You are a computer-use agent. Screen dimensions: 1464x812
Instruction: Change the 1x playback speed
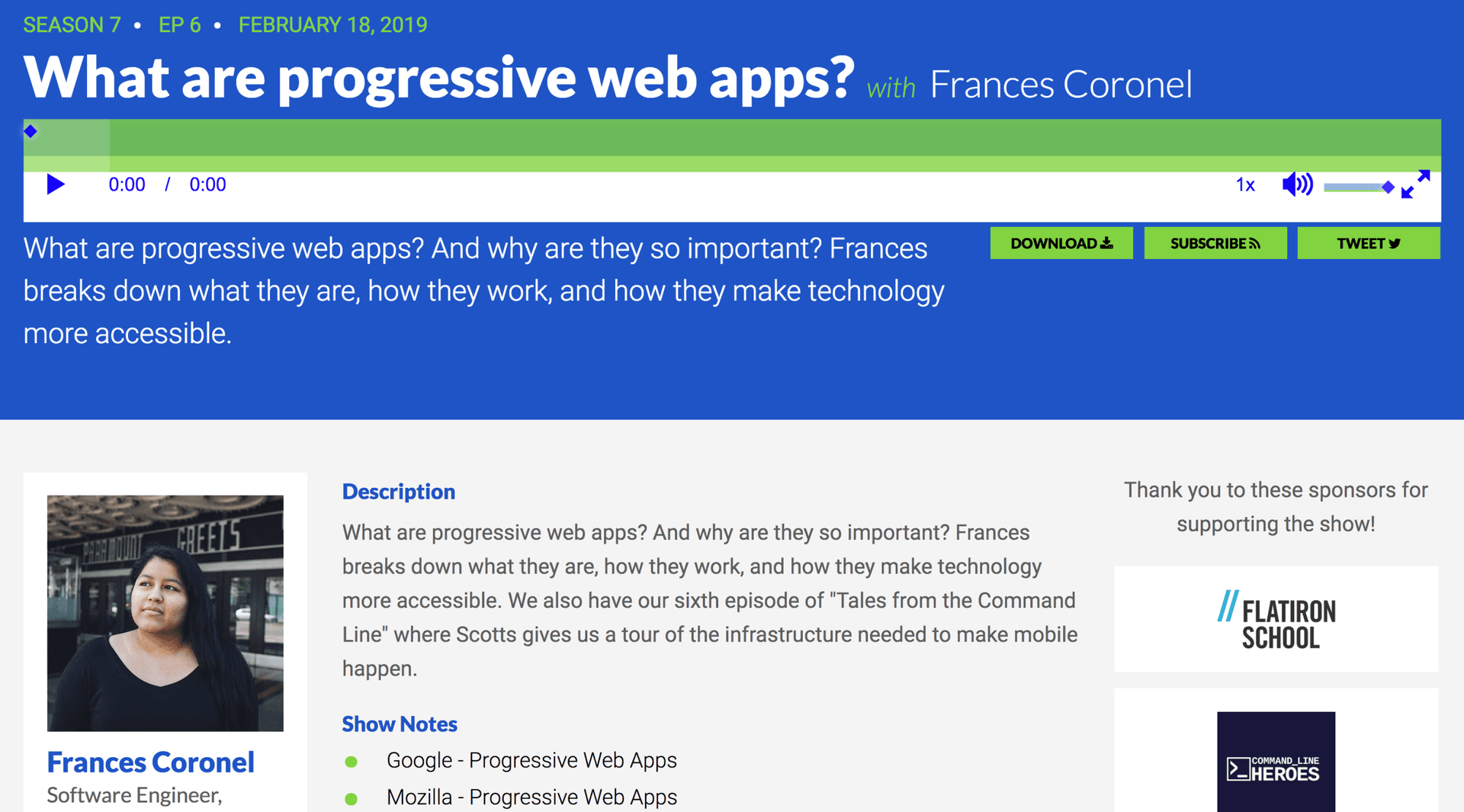point(1244,185)
